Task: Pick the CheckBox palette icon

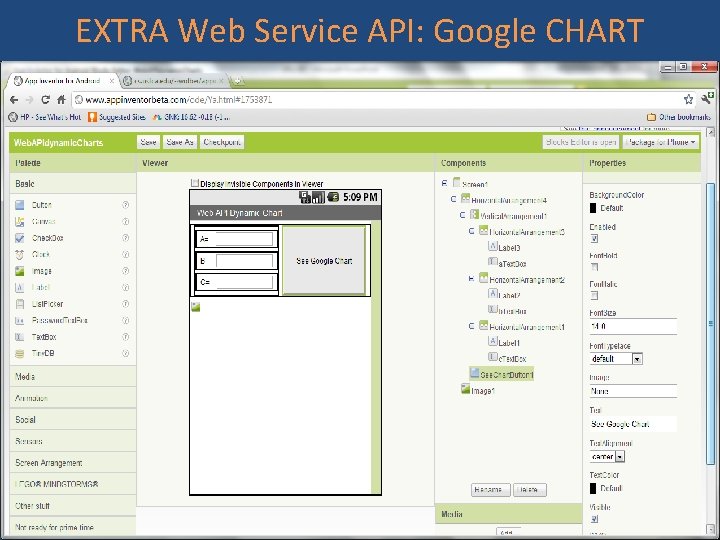Action: 19,238
